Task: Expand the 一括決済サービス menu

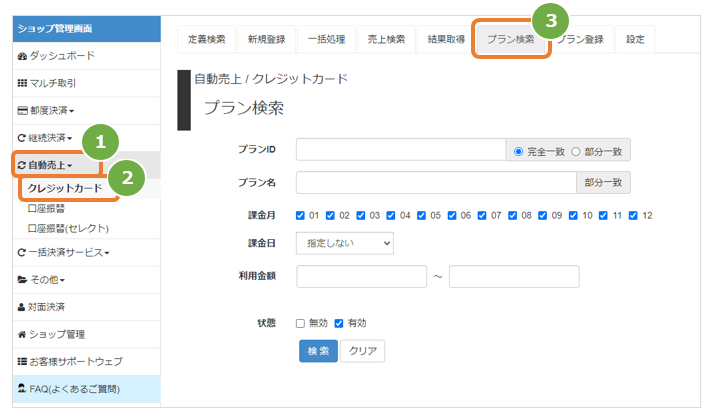Action: [x=63, y=253]
